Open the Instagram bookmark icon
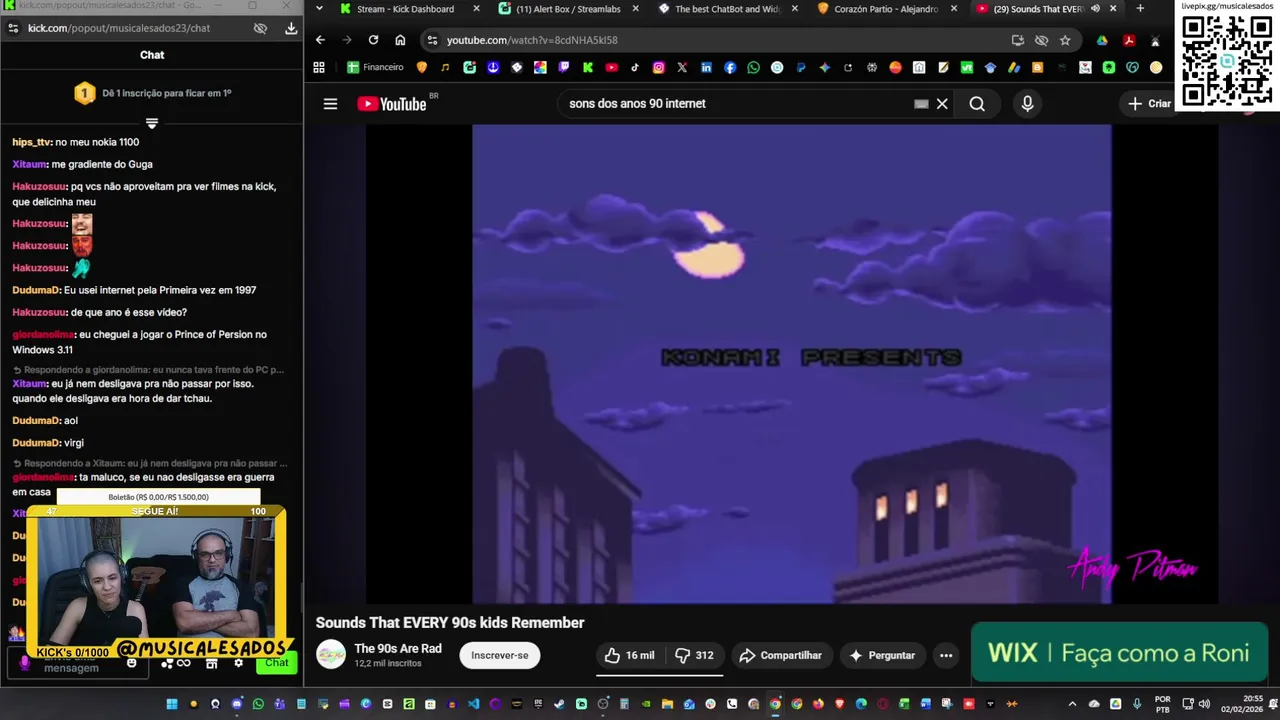 658,68
